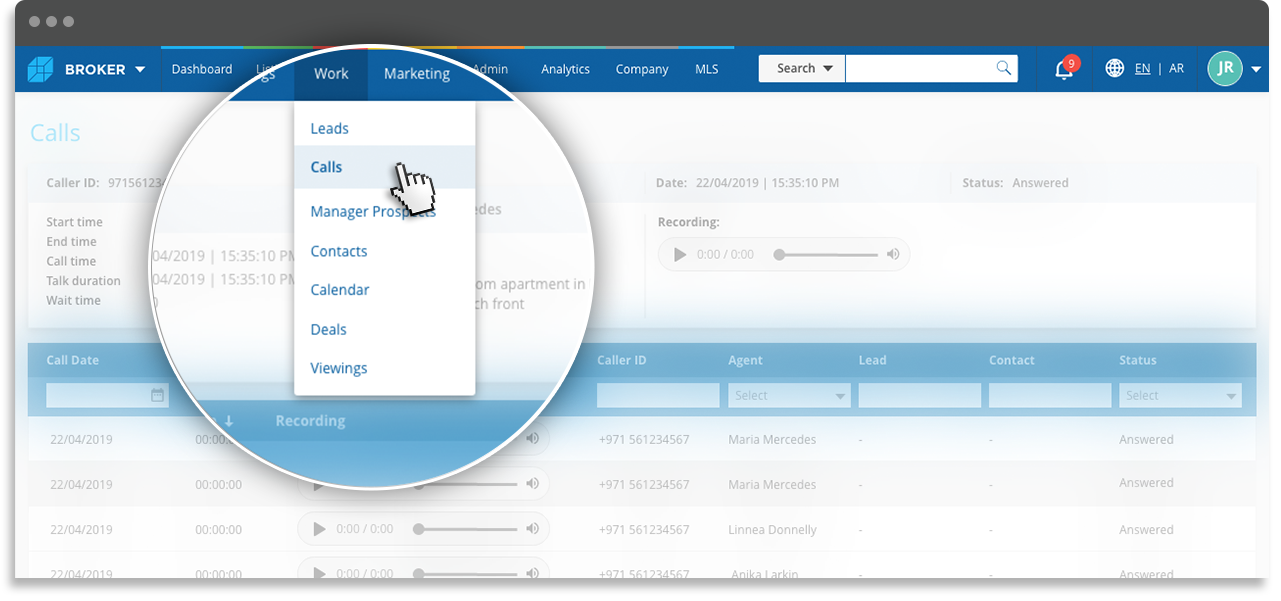Play recording in Anika Larkin row

coord(320,574)
